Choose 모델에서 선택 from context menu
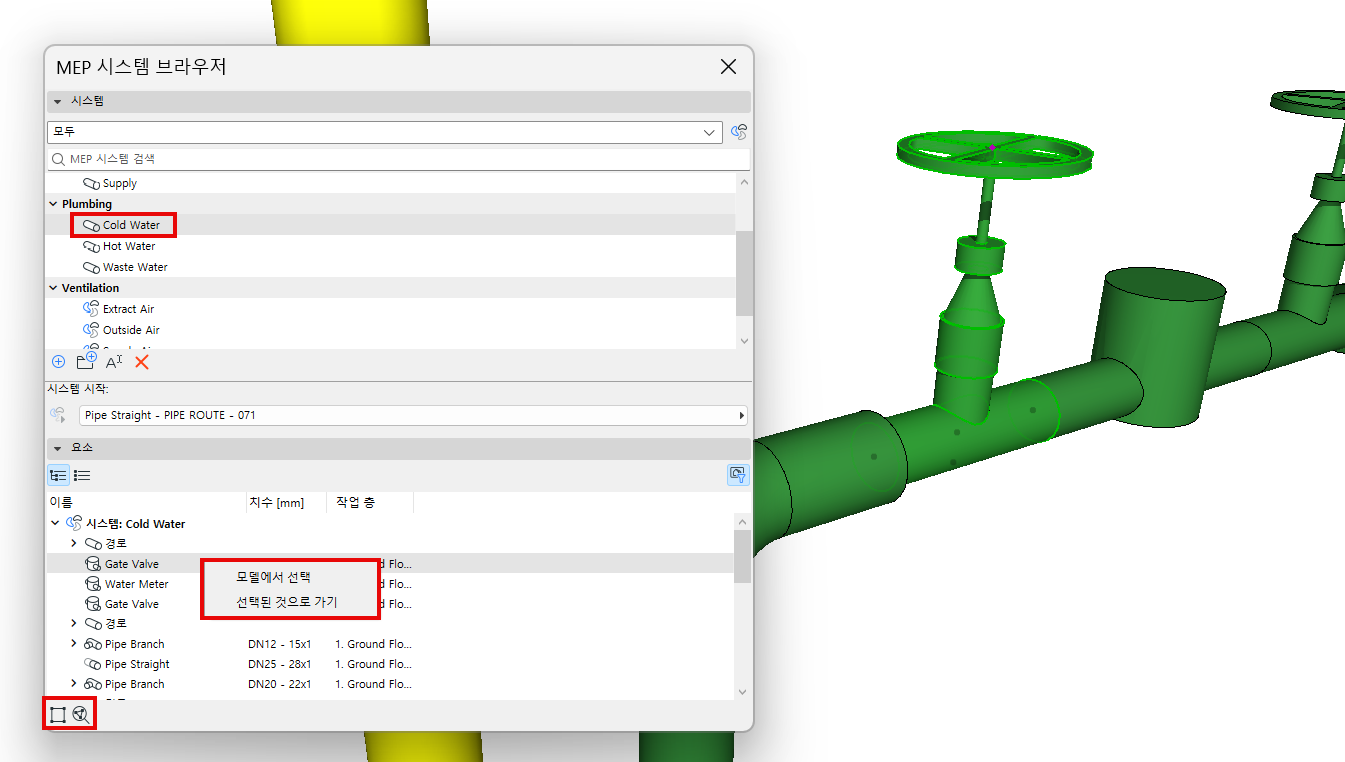 [x=274, y=577]
